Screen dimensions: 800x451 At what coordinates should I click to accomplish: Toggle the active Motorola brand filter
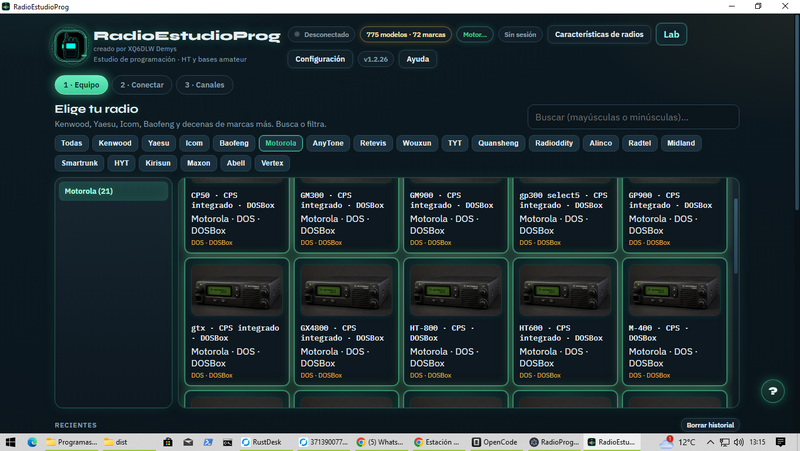(x=281, y=143)
